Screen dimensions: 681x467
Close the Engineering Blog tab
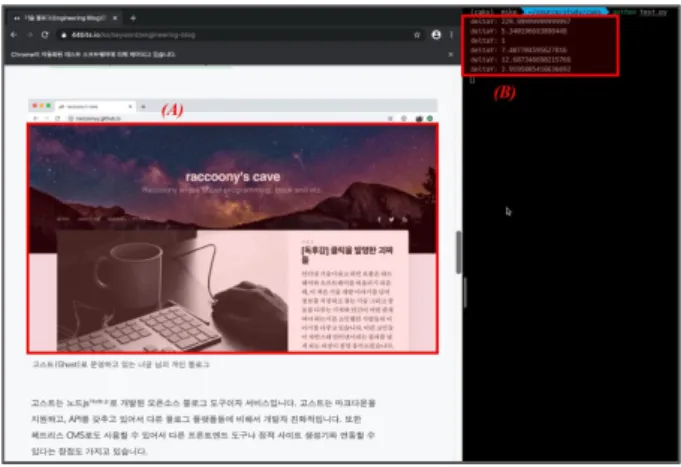(x=115, y=18)
